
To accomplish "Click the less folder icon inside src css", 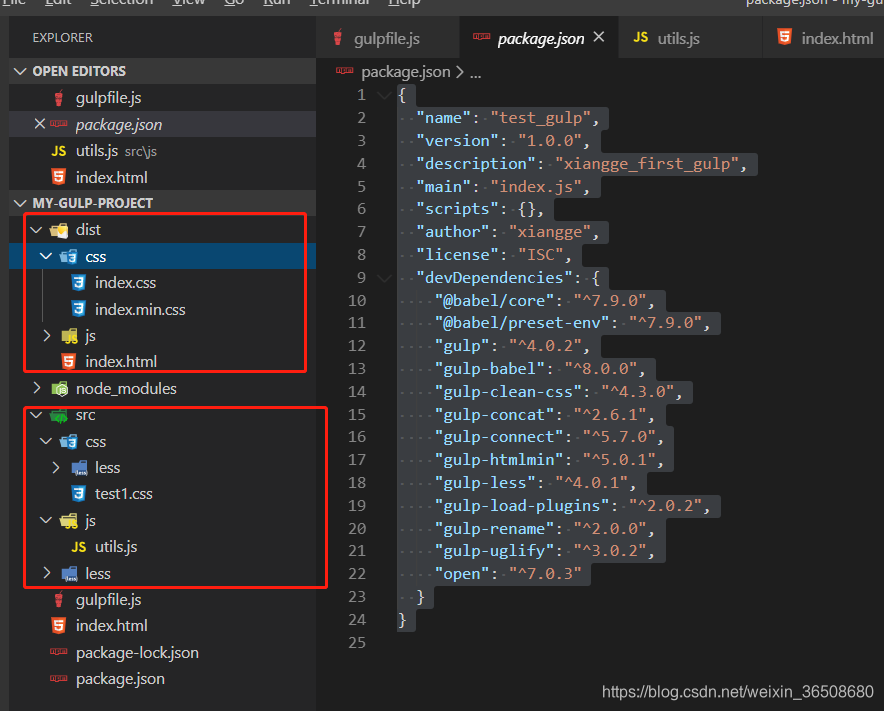I will coord(79,468).
